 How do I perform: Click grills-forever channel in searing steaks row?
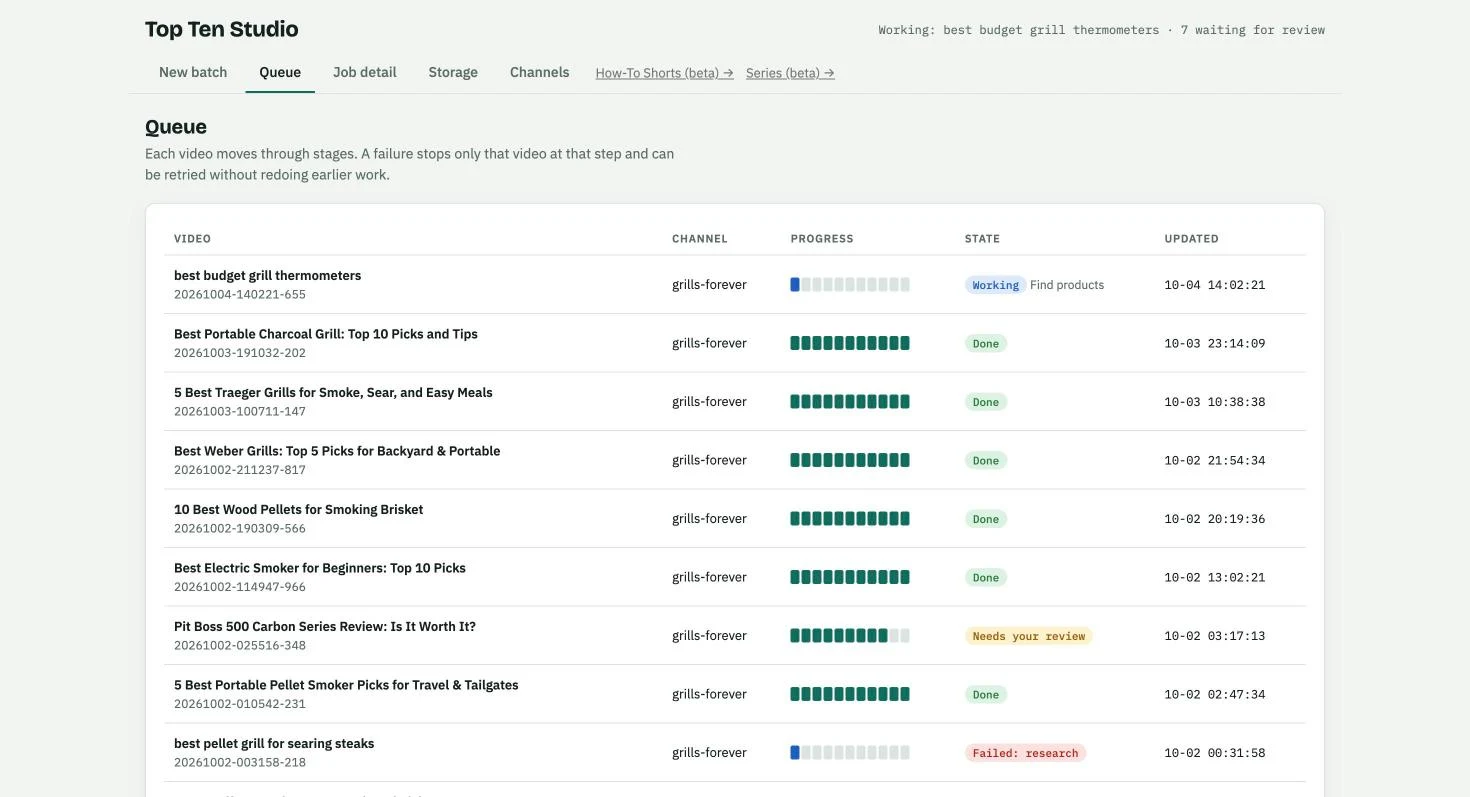[x=709, y=753]
